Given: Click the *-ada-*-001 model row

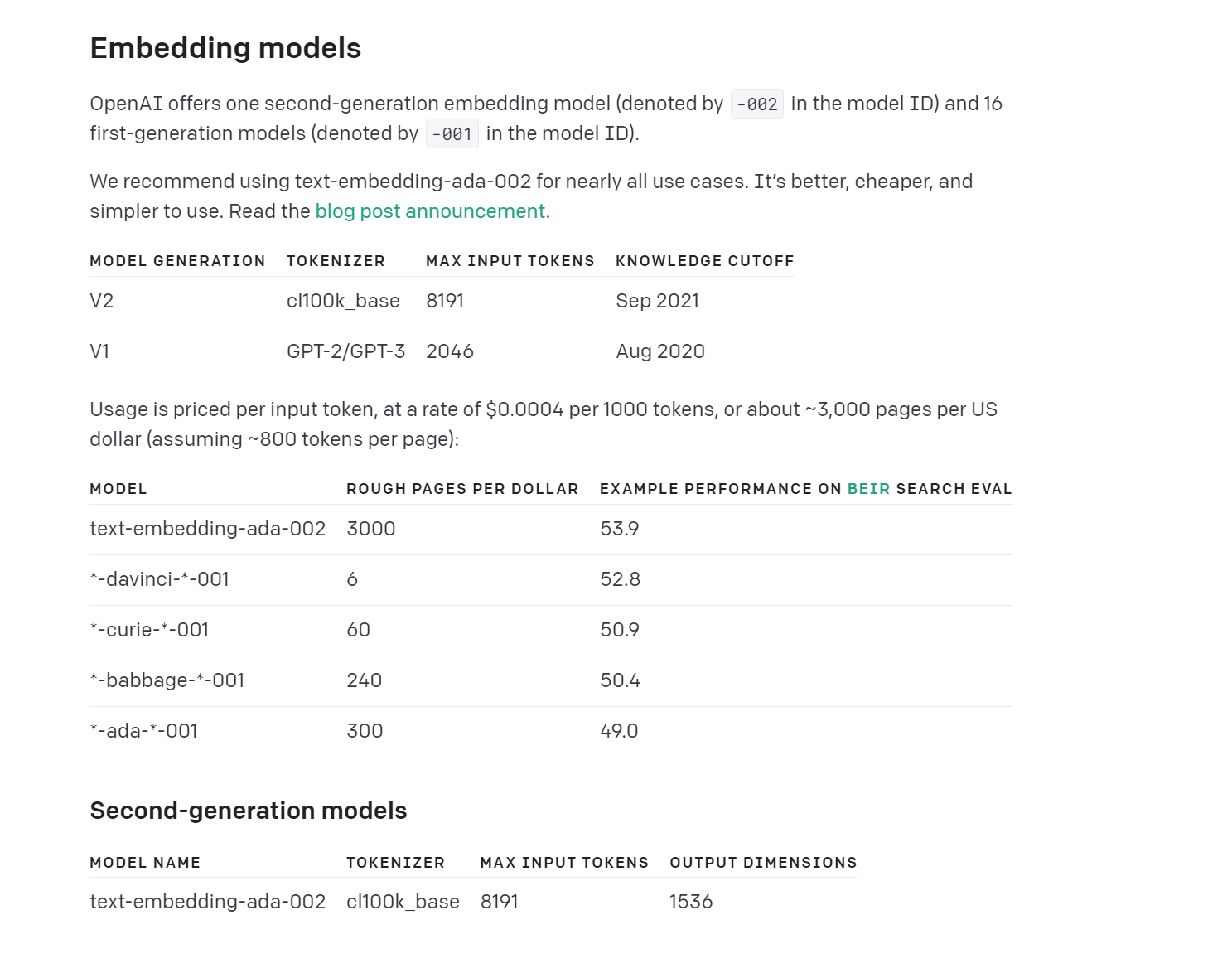Looking at the screenshot, I should 552,732.
